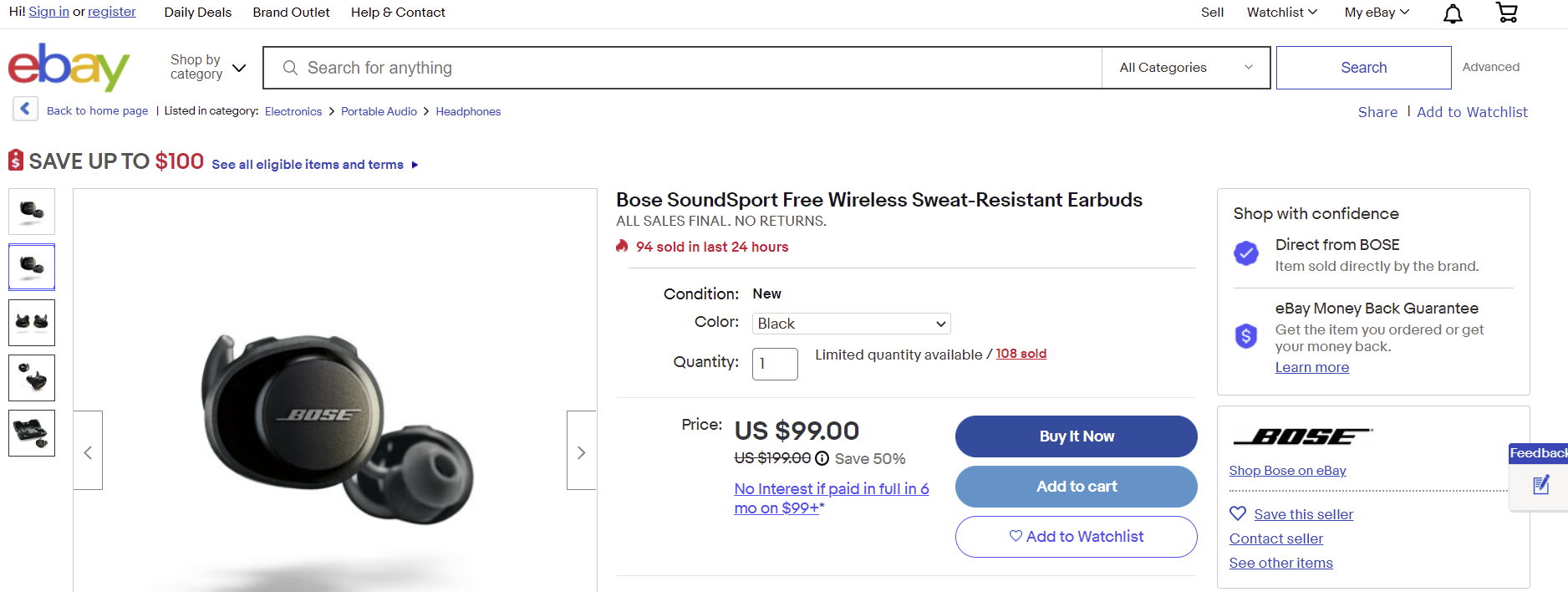Image resolution: width=1568 pixels, height=592 pixels.
Task: Click Add to Watchlist link near Share
Action: click(x=1472, y=112)
